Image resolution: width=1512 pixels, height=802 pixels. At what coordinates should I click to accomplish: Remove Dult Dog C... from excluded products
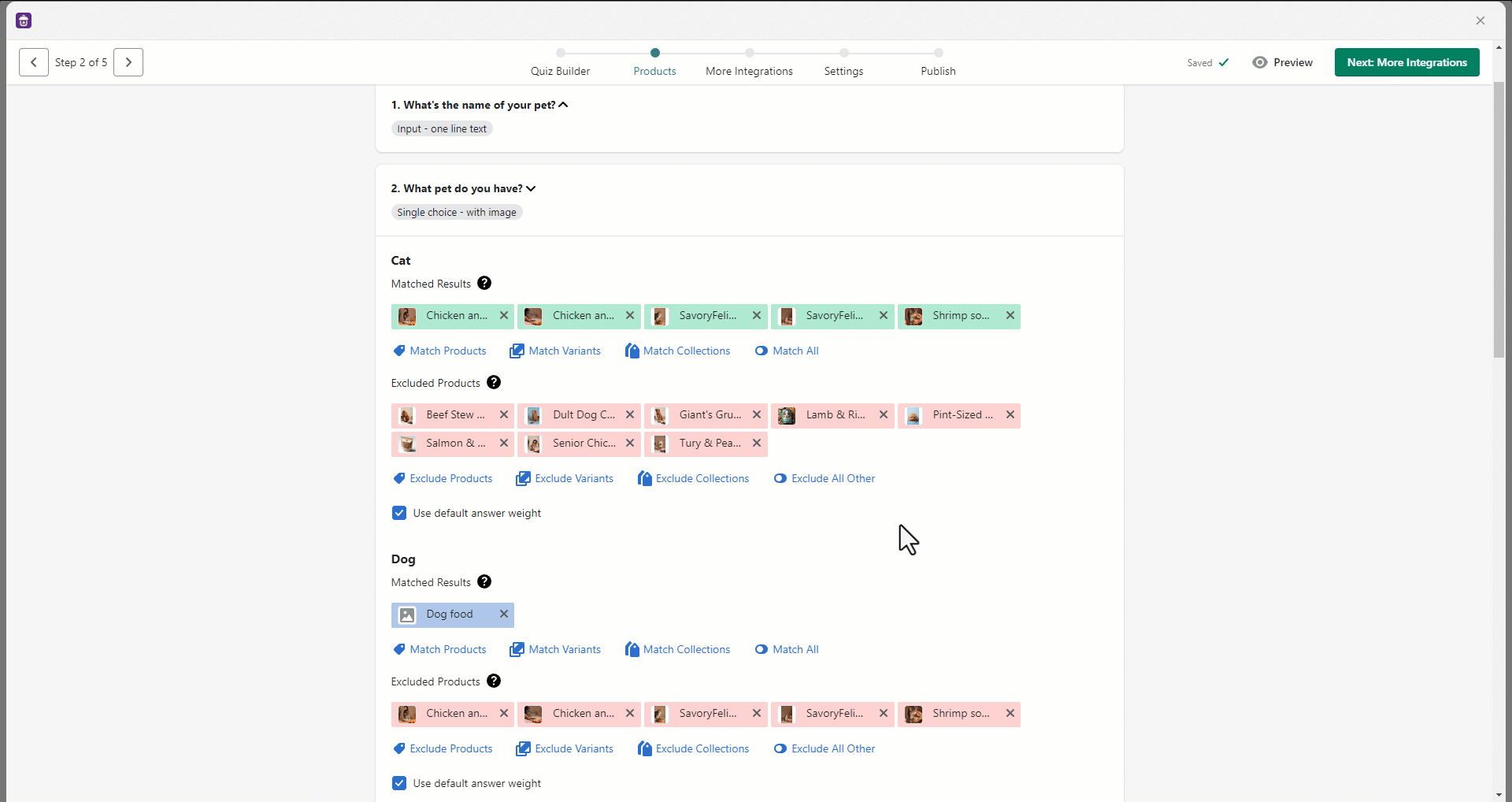point(630,414)
